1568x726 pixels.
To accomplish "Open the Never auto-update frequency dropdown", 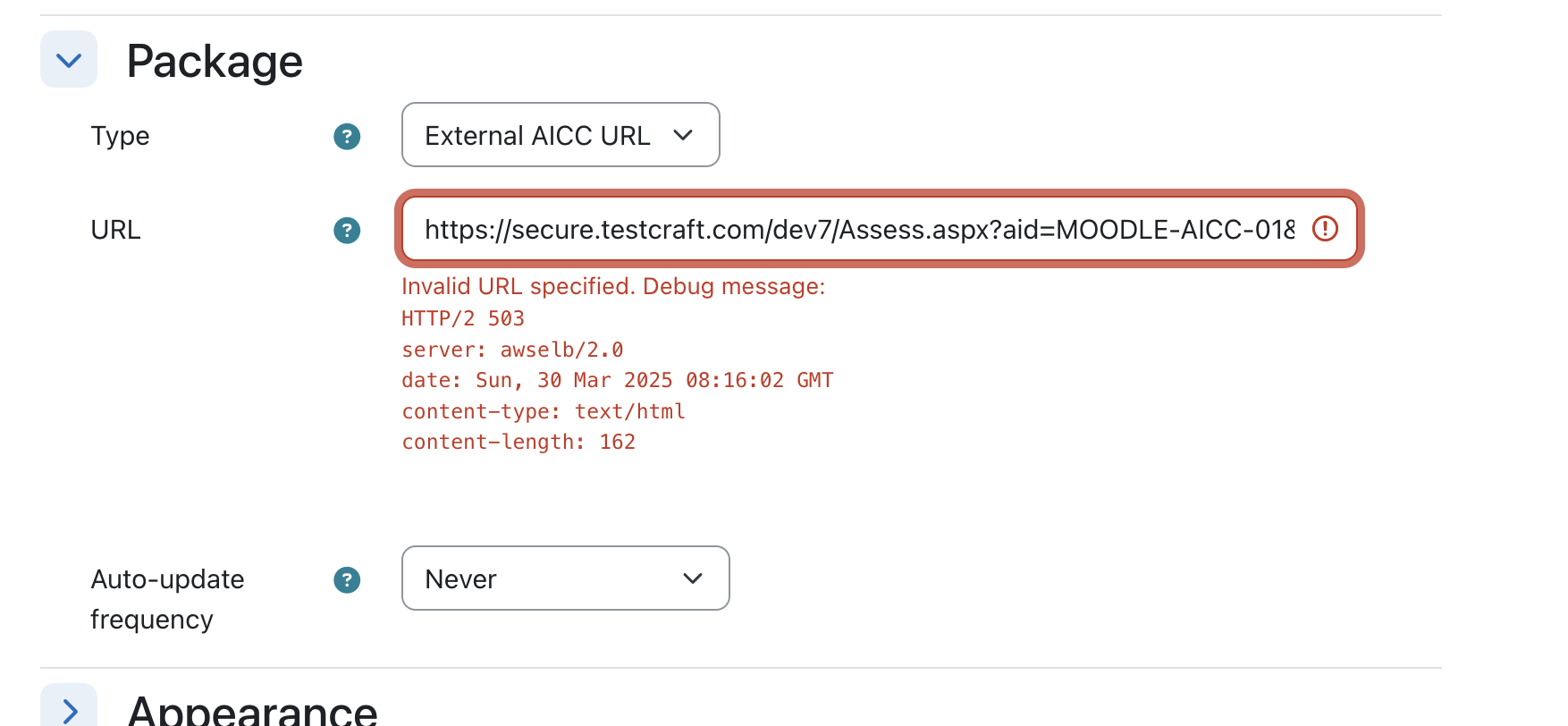I will 566,578.
